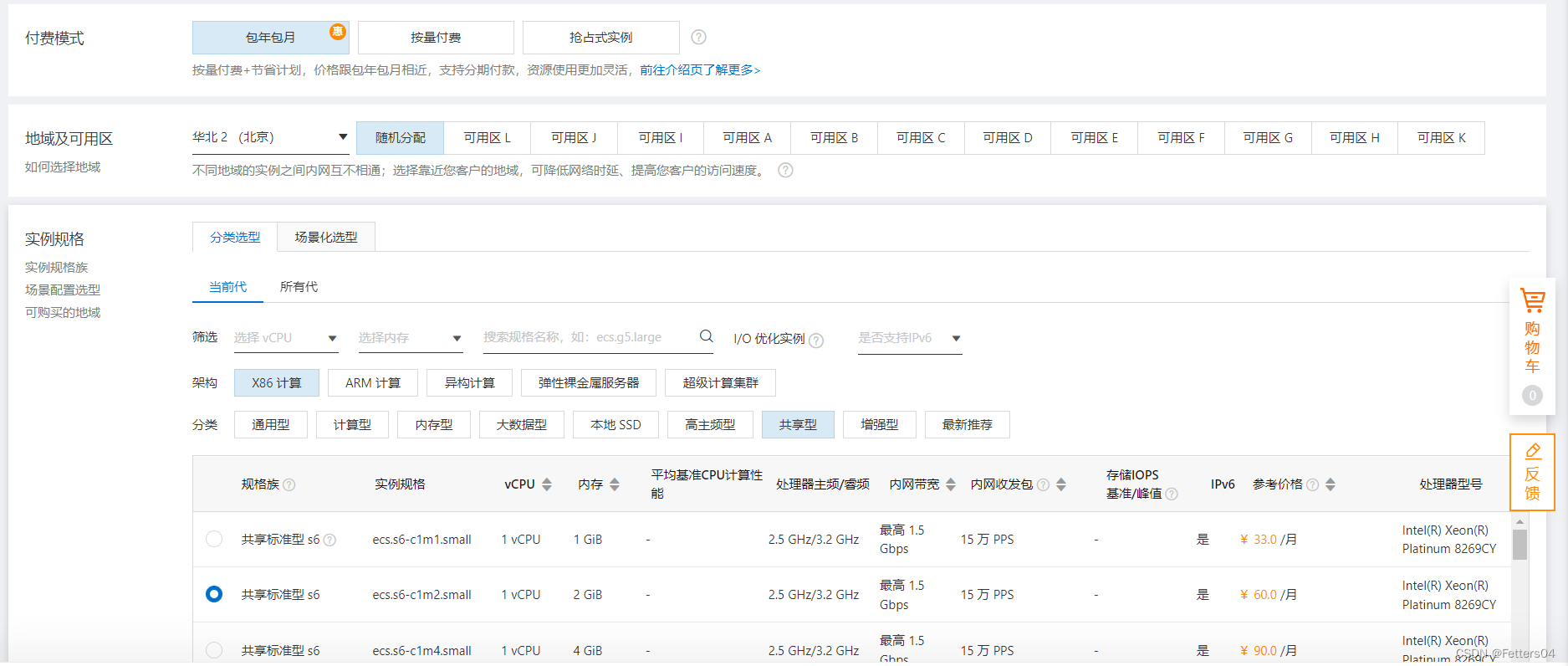Click the help icon next to 内网收发包 header
Viewport: 1568px width, 666px height.
pos(1043,484)
